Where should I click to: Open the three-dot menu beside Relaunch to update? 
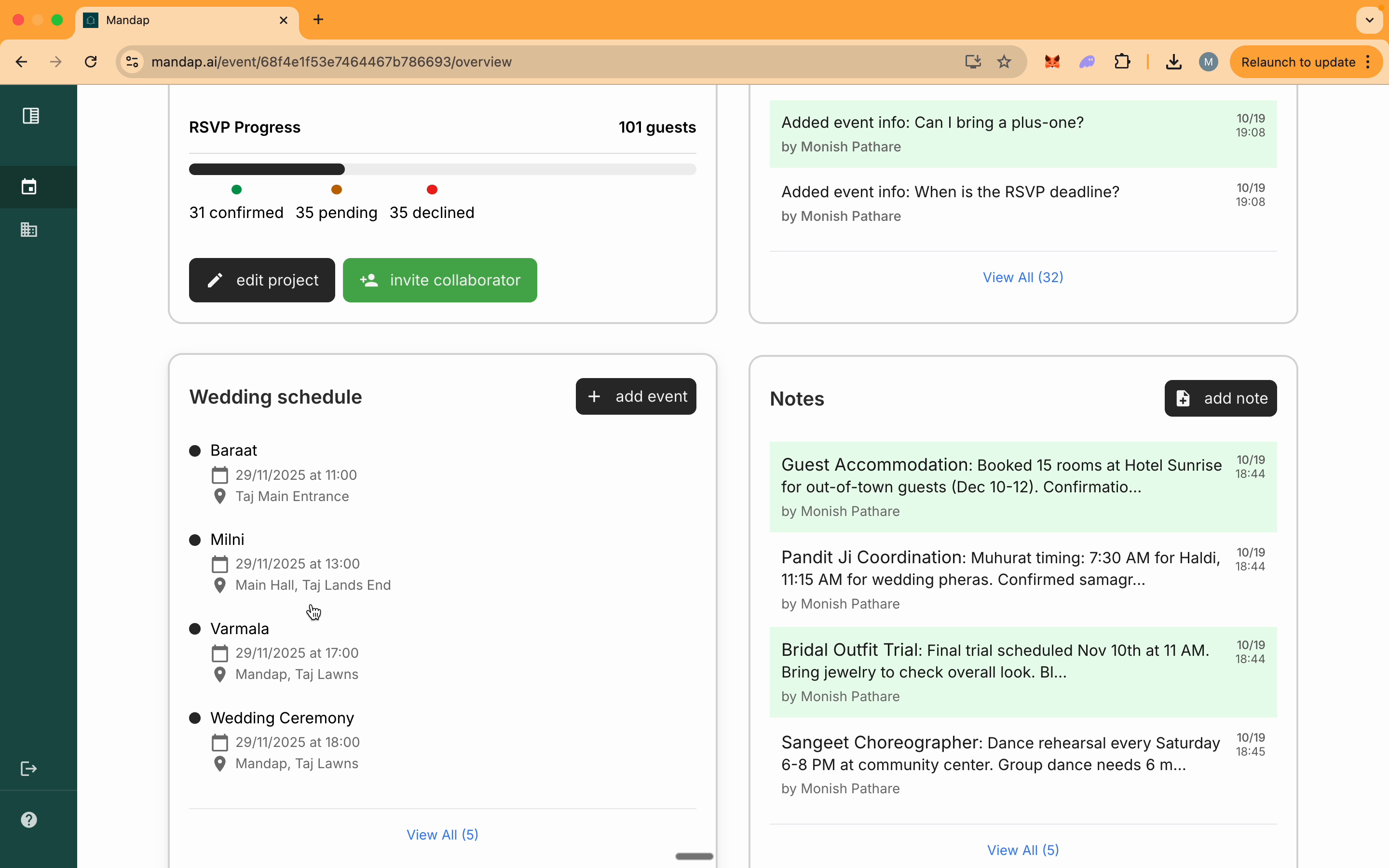pos(1369,61)
